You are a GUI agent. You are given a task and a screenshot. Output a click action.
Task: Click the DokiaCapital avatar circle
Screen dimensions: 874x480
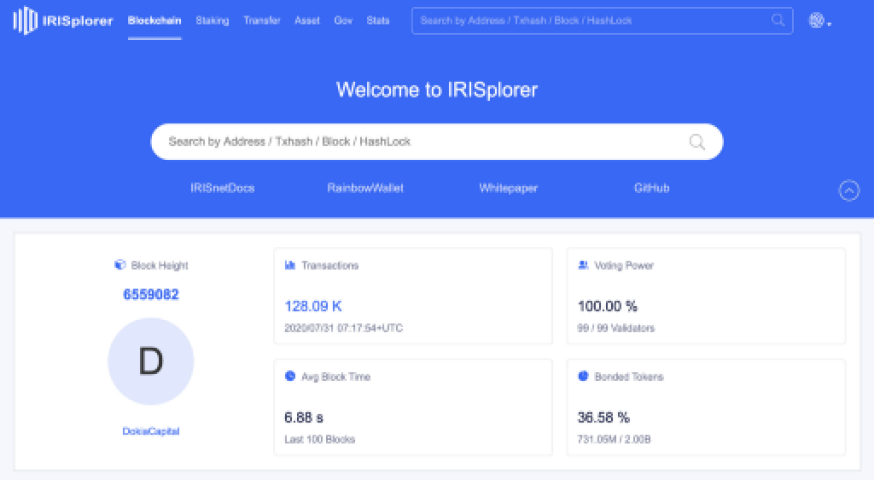pyautogui.click(x=150, y=361)
